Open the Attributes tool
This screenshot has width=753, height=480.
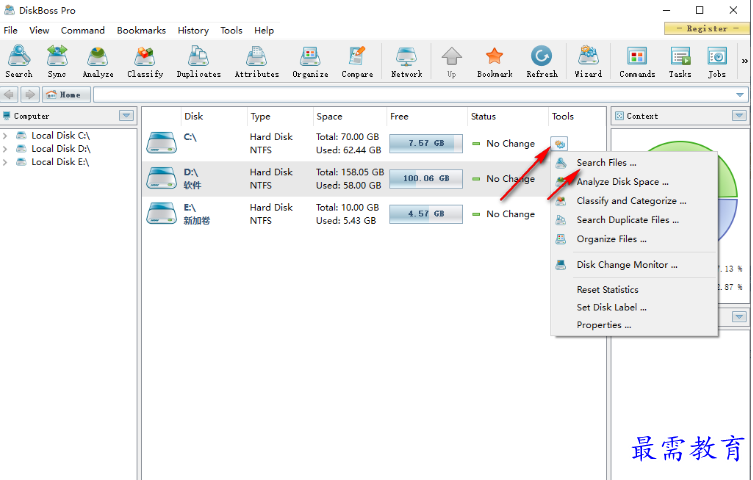click(256, 61)
